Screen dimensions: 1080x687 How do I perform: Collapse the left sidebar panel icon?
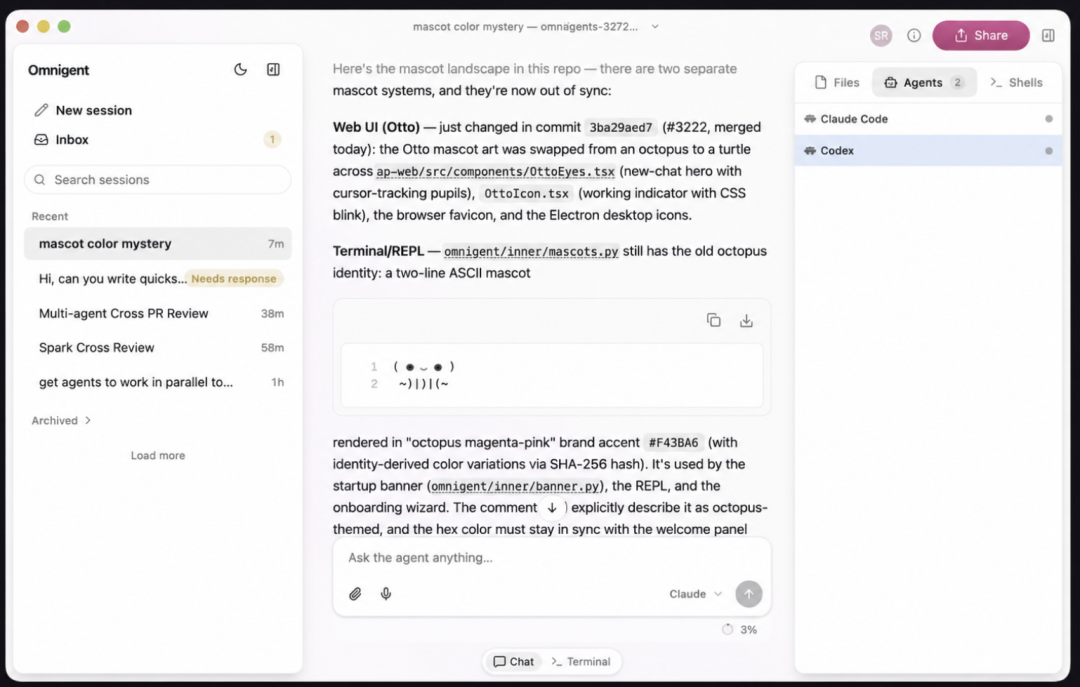[x=273, y=70]
